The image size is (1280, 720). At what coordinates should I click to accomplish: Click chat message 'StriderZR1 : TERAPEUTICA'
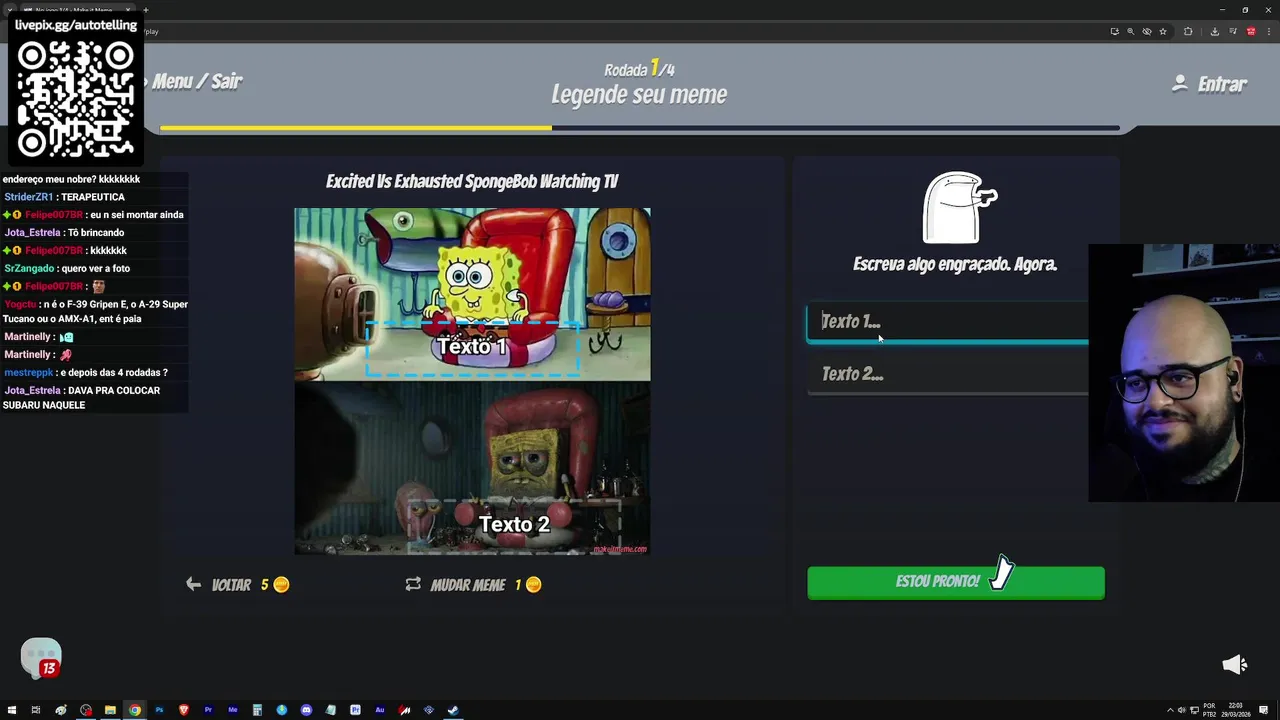tap(64, 197)
